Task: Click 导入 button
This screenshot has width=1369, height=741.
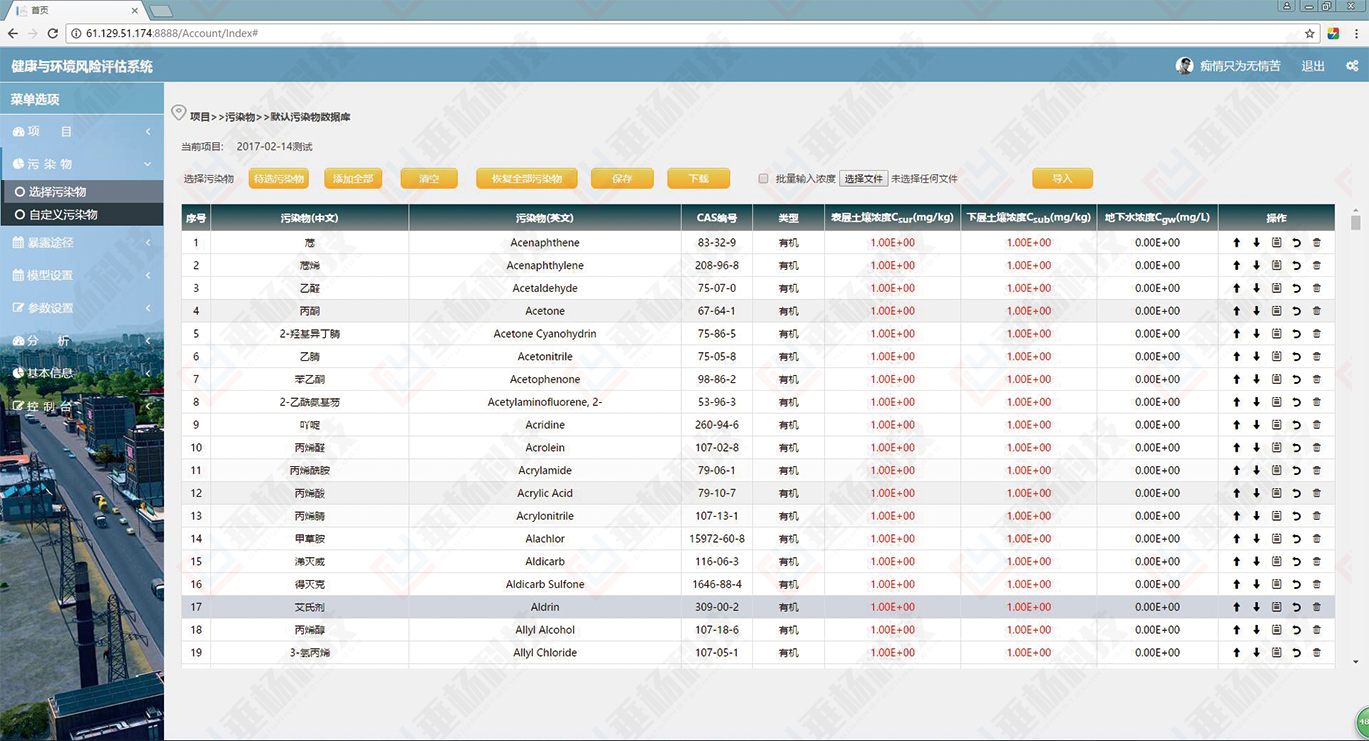Action: pyautogui.click(x=1062, y=179)
